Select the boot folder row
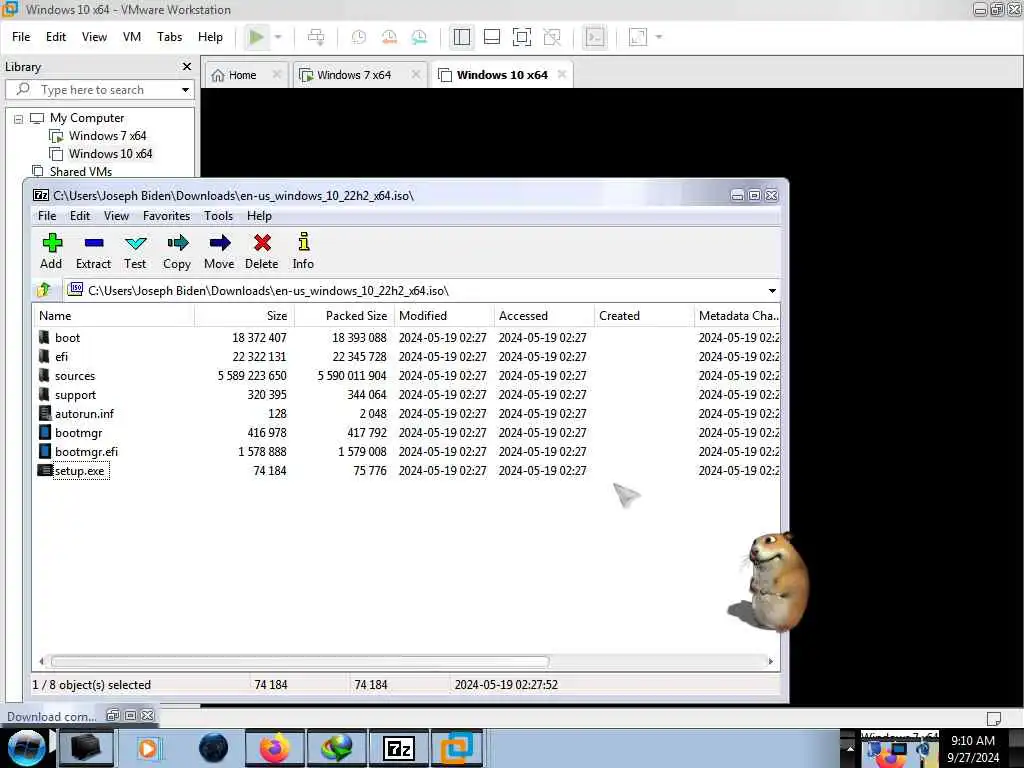 pos(408,338)
